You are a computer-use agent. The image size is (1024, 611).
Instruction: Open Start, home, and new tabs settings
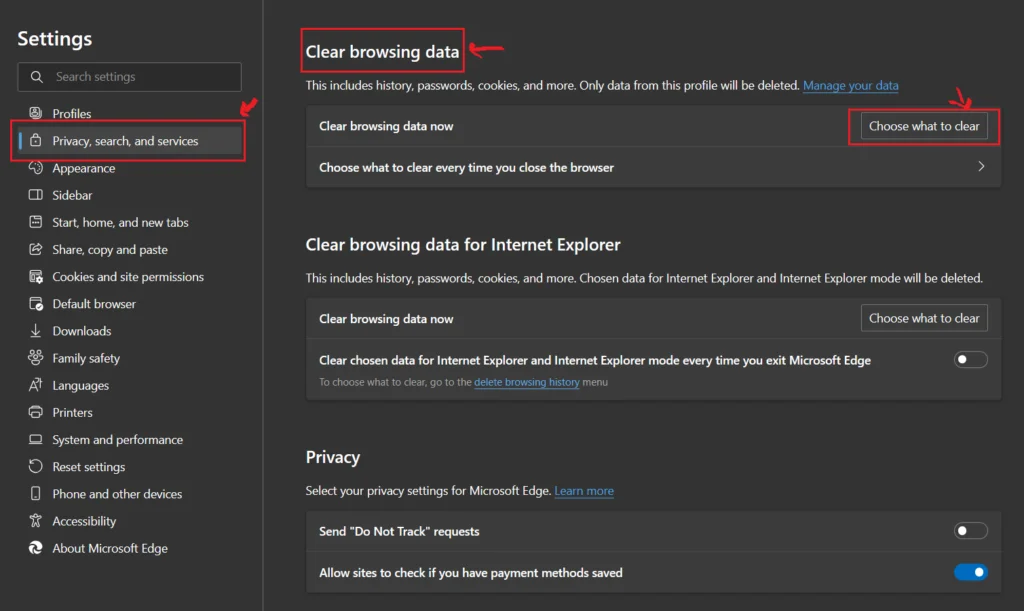pos(120,223)
